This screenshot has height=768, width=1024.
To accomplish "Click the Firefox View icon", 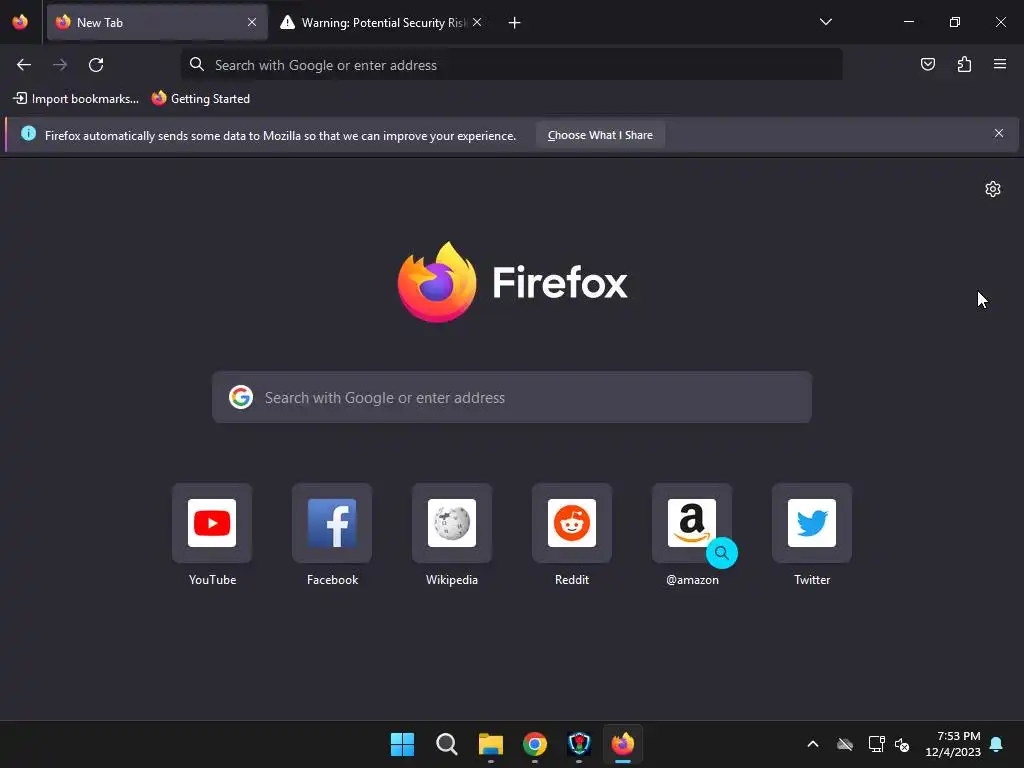I will tap(20, 22).
